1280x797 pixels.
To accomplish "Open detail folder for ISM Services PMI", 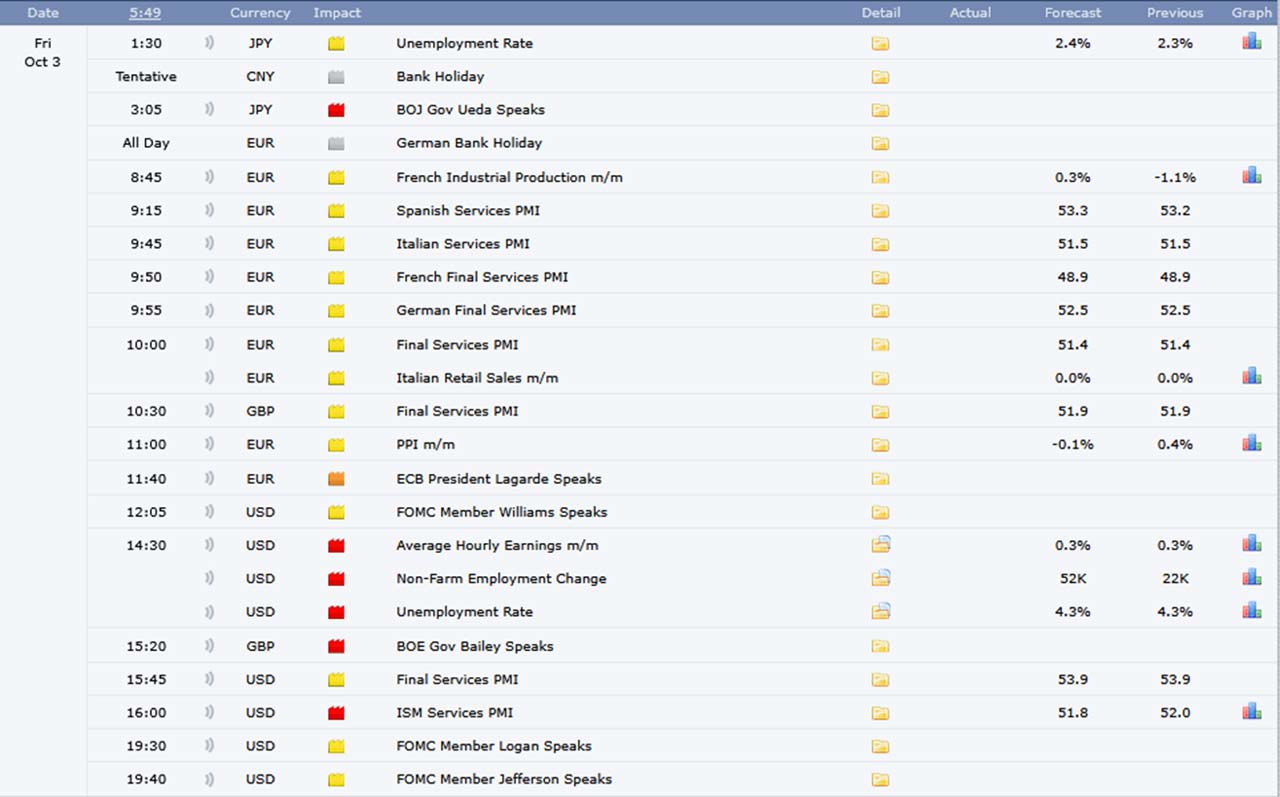I will pos(880,713).
